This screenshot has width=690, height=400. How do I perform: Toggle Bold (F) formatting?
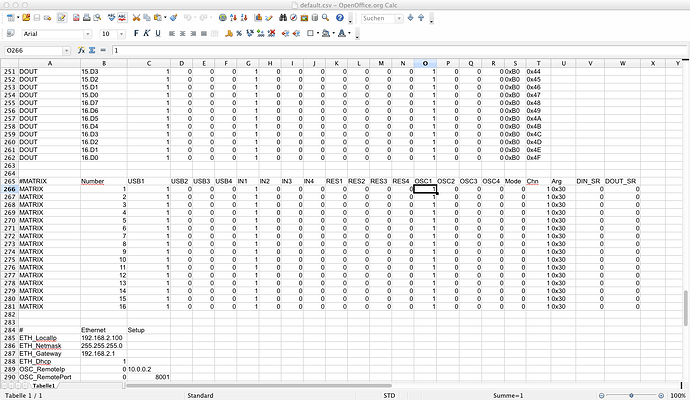(136, 33)
